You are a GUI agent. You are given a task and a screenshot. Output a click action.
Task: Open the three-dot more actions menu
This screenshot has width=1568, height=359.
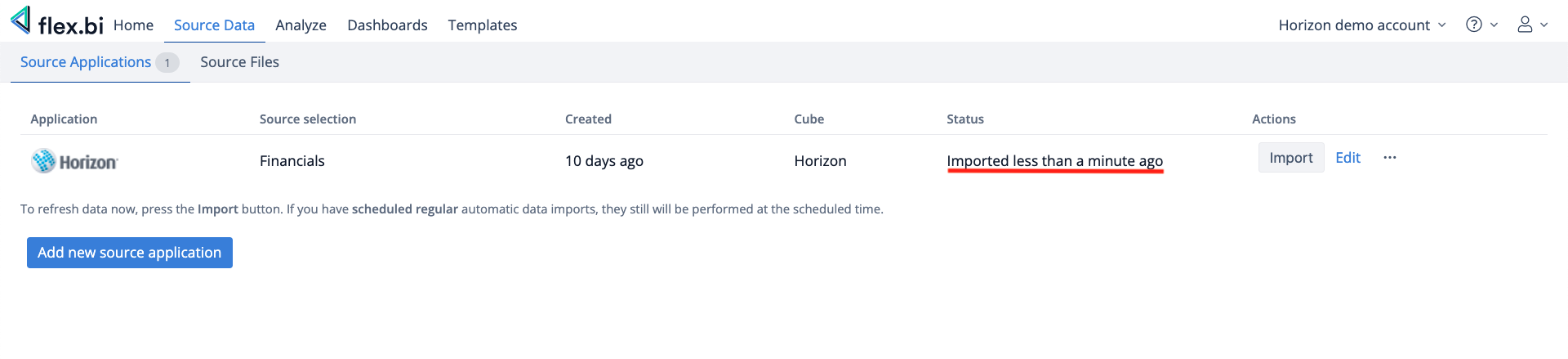[x=1390, y=158]
